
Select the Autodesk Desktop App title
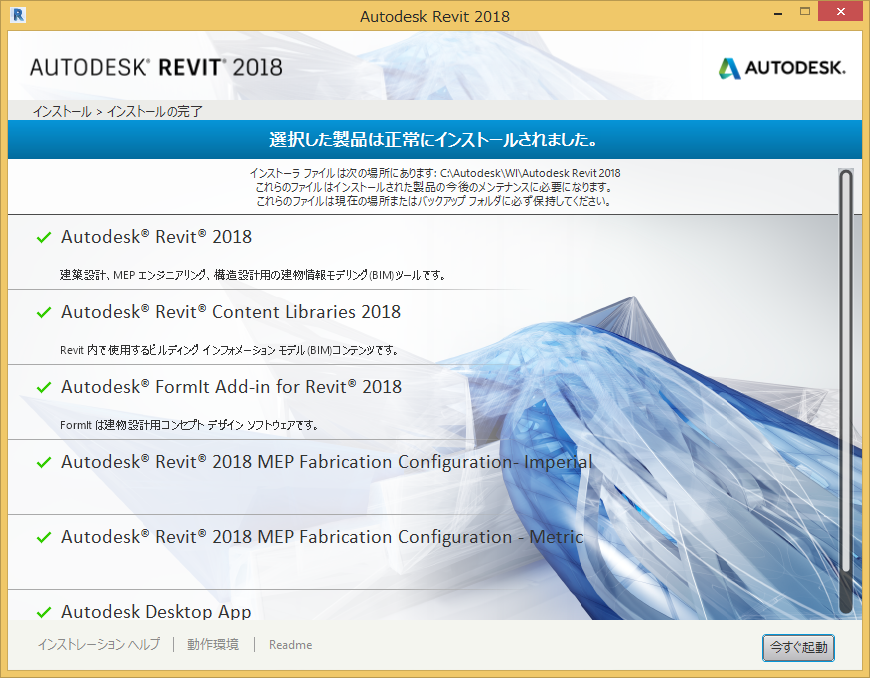pyautogui.click(x=156, y=611)
